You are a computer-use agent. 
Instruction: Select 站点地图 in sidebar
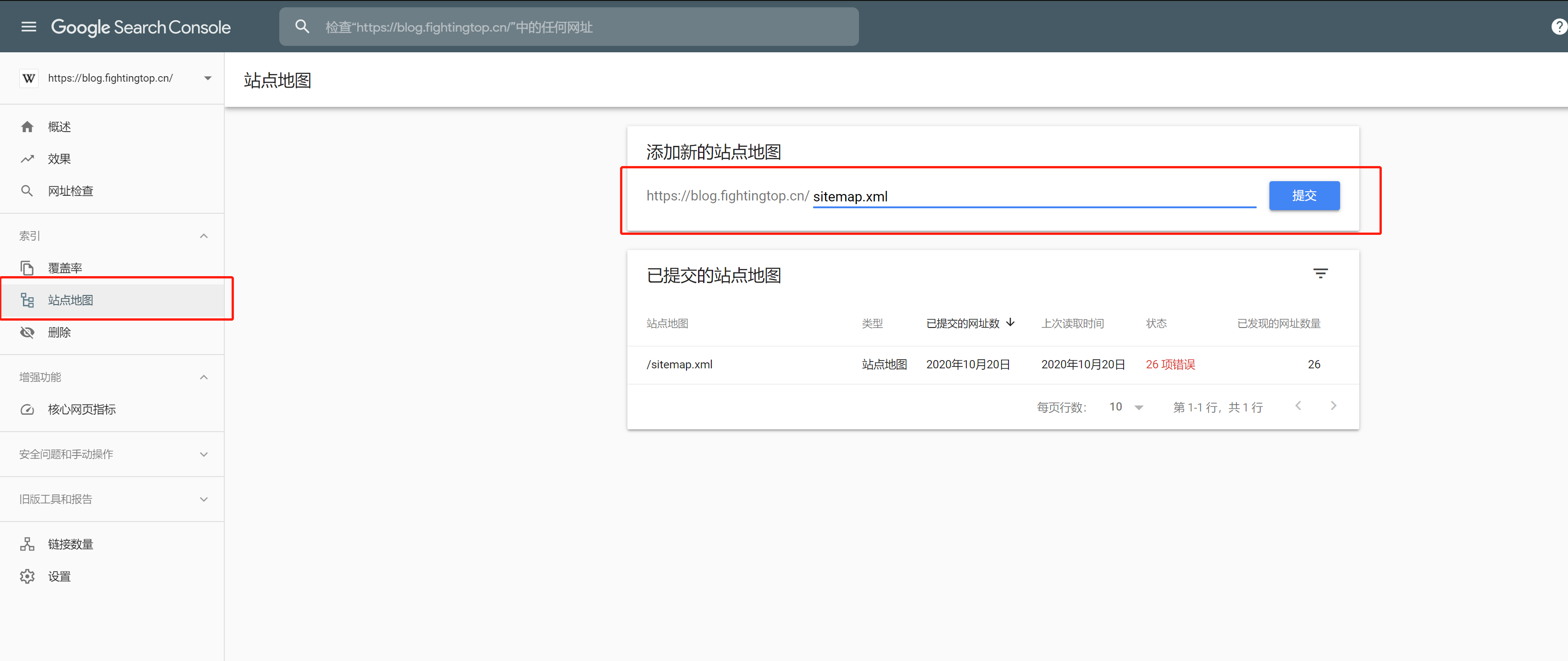tap(112, 300)
